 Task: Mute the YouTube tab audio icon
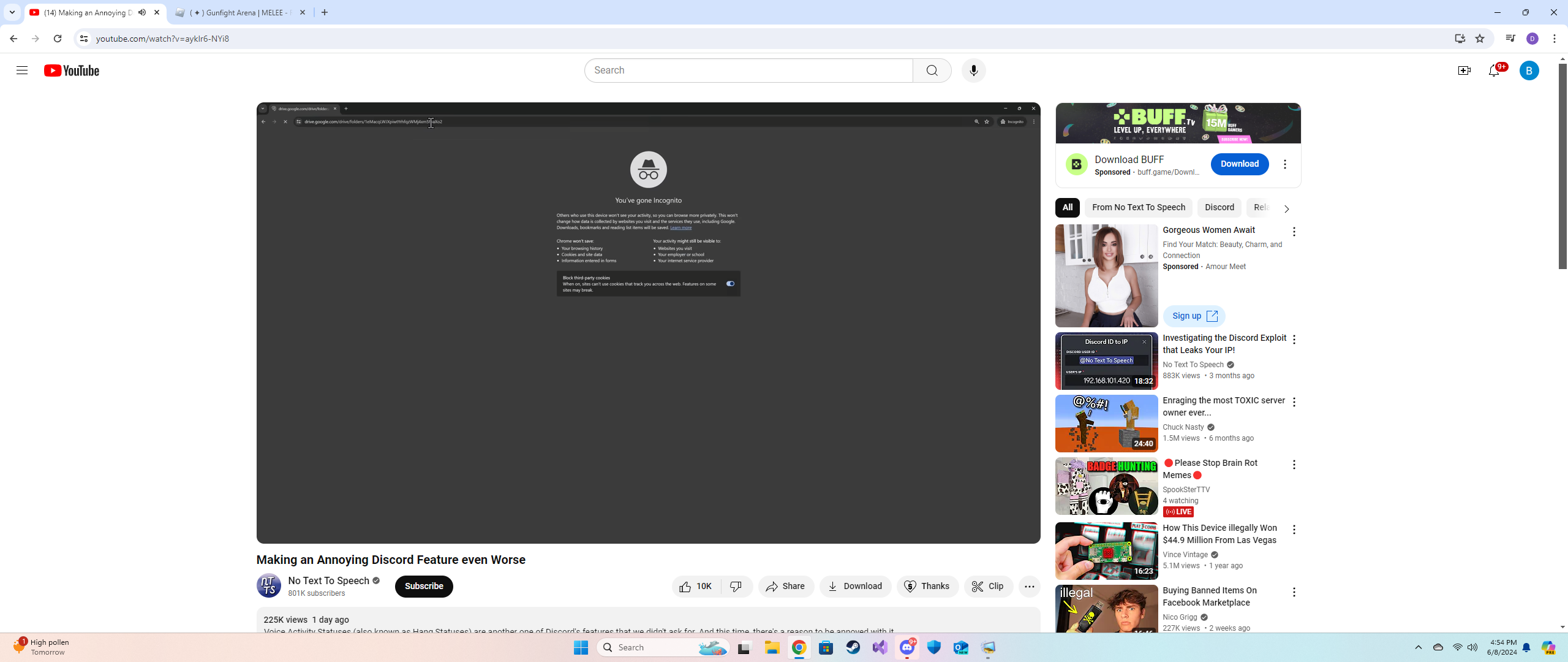click(x=142, y=12)
